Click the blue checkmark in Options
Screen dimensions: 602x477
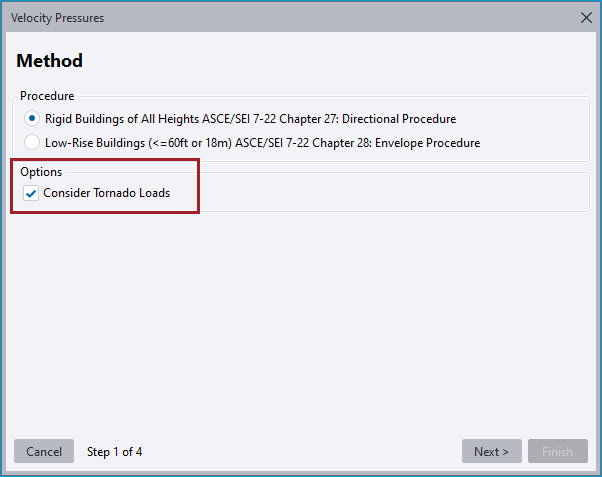(x=31, y=193)
